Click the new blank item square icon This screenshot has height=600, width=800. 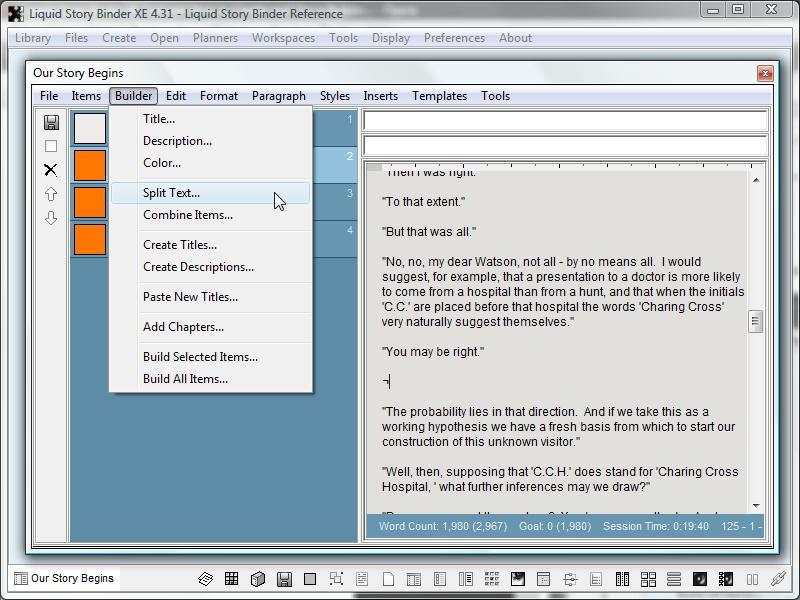[x=51, y=146]
